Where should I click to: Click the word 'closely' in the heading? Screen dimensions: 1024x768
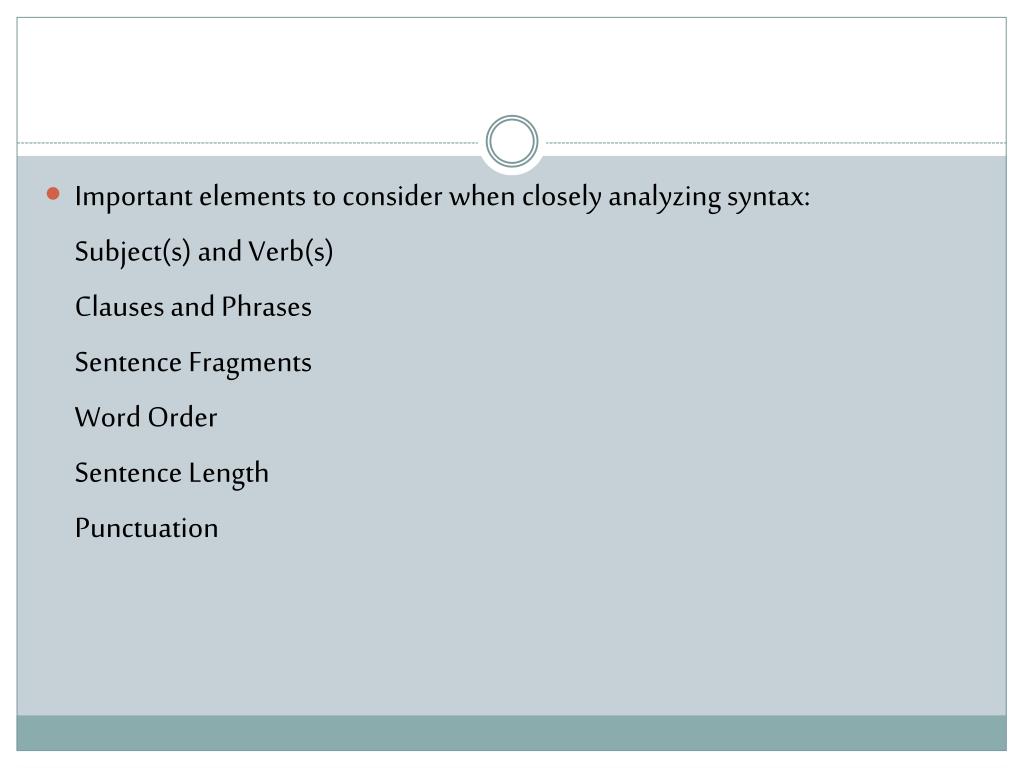(562, 197)
